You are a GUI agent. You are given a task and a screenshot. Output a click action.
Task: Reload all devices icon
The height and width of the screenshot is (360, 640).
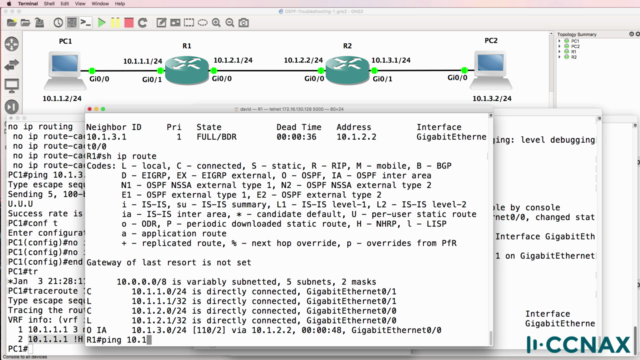(x=142, y=23)
